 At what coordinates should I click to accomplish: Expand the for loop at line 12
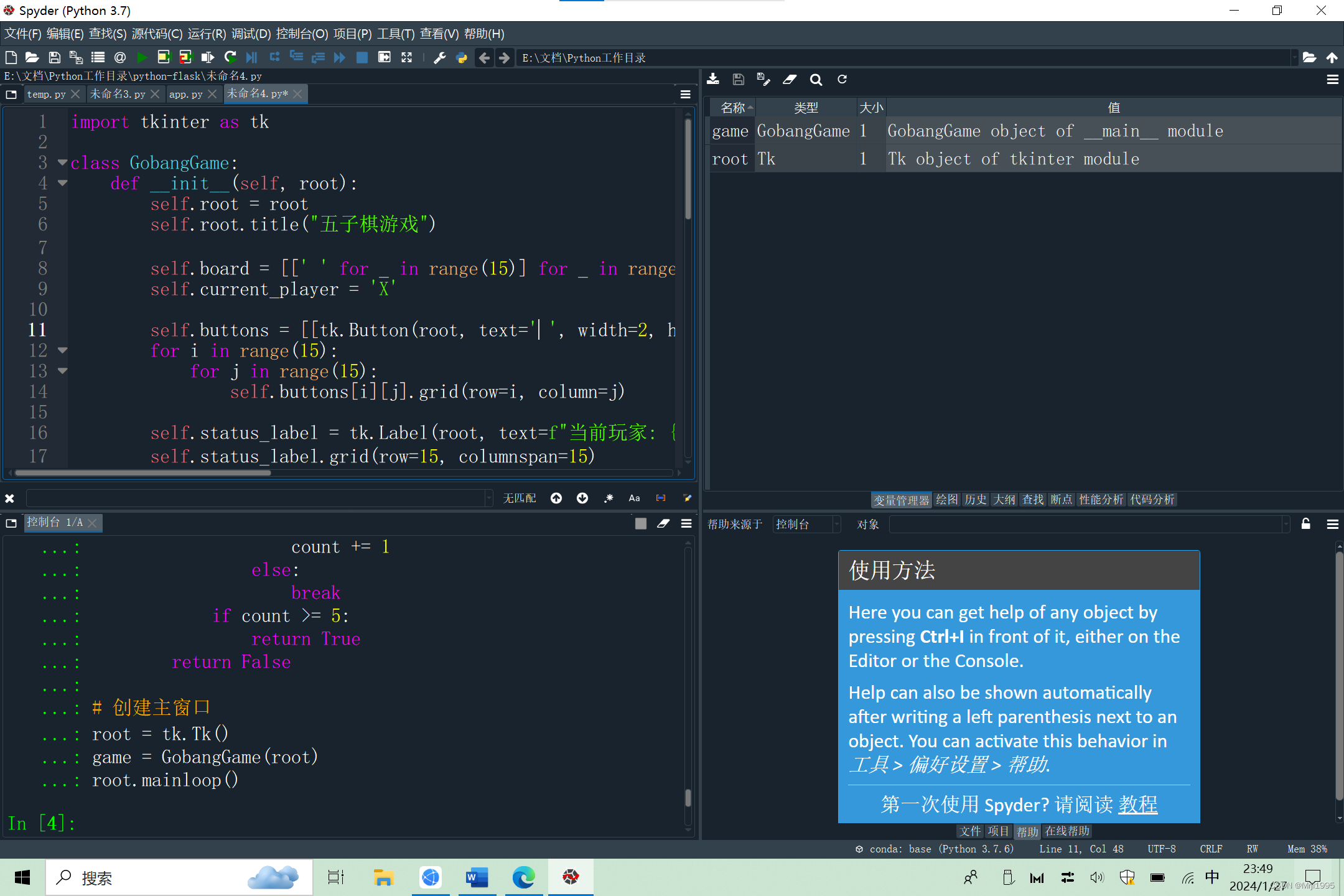tap(62, 349)
